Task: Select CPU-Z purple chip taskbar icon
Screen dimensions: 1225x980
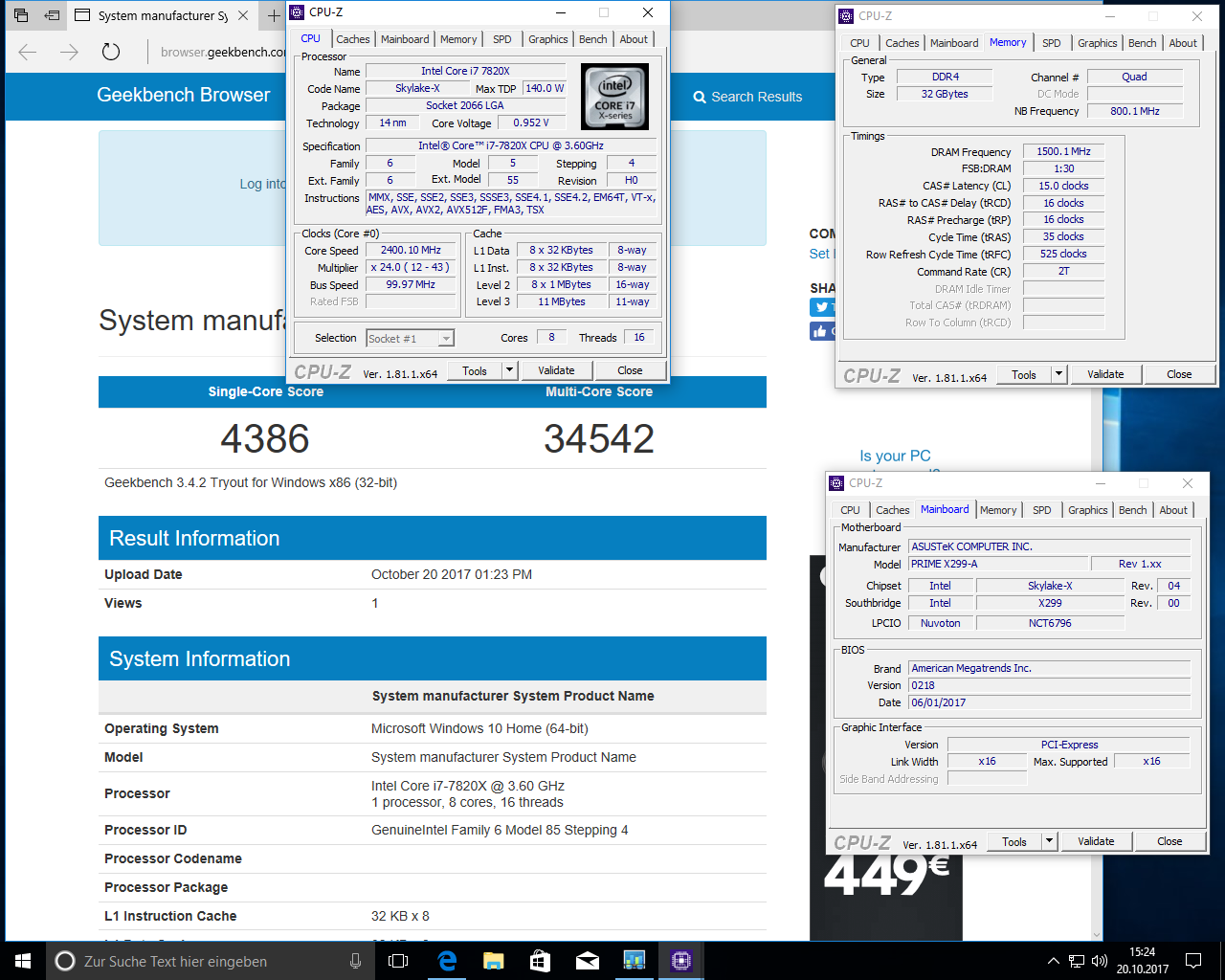Action: (x=681, y=961)
